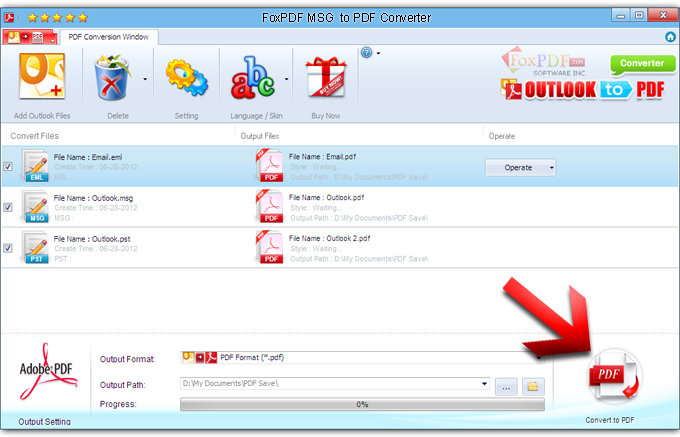This screenshot has width=680, height=437.
Task: Open the red Outlook-to-PDF application menu
Action: [x=30, y=37]
